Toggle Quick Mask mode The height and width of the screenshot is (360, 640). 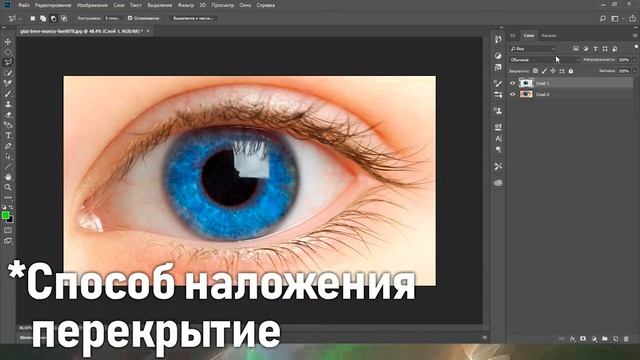point(8,231)
